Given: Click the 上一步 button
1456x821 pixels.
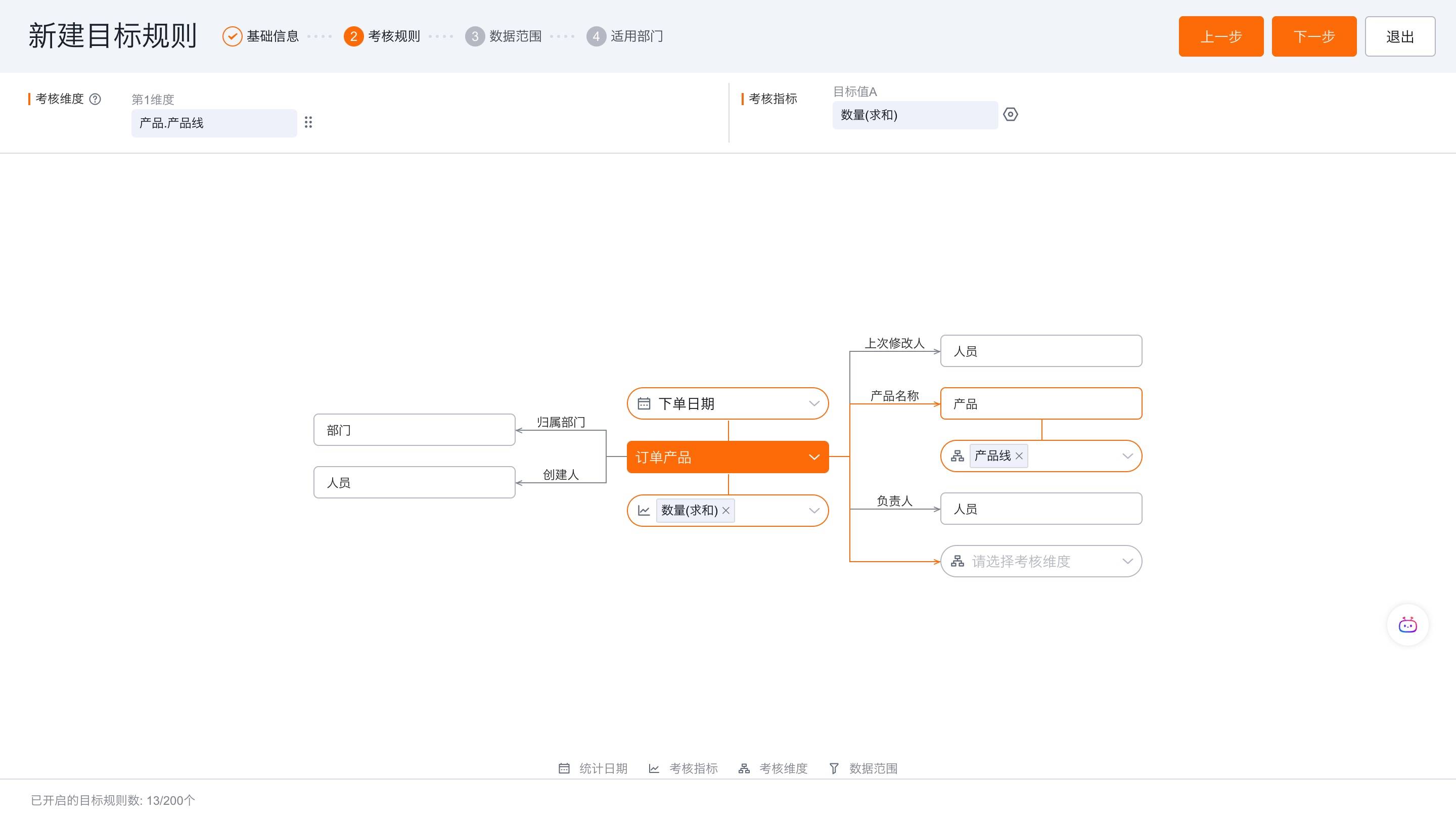Looking at the screenshot, I should (1221, 37).
